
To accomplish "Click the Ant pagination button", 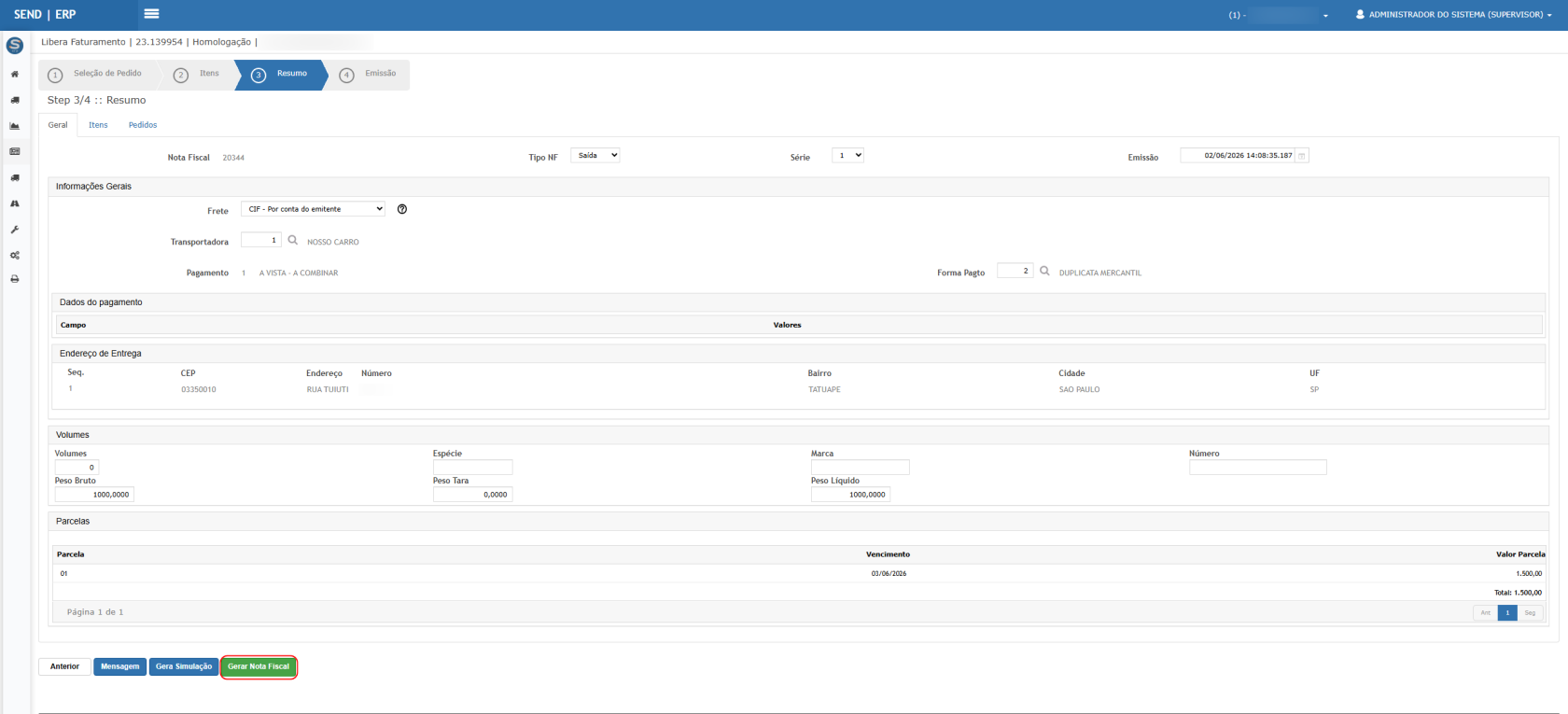I will (1485, 612).
